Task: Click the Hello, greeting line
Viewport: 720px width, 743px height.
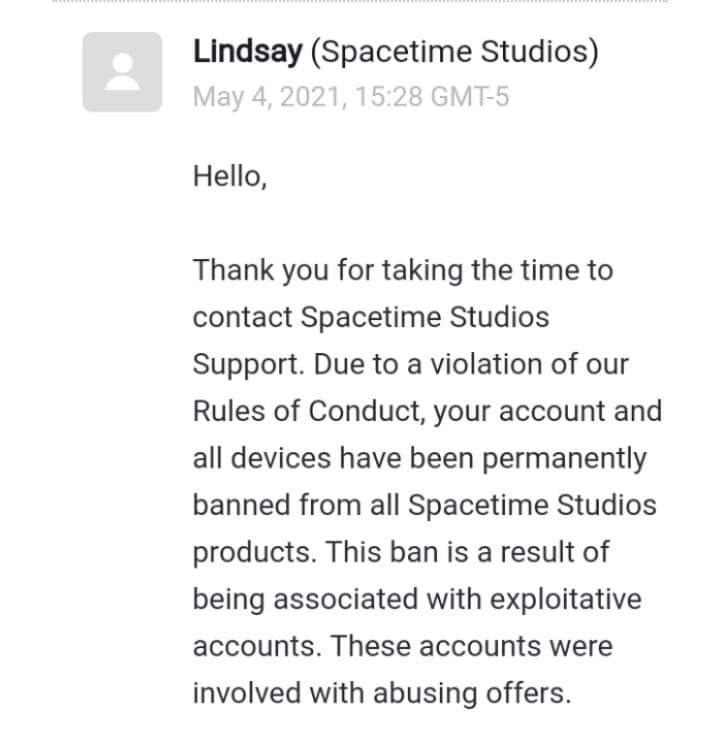Action: point(230,176)
